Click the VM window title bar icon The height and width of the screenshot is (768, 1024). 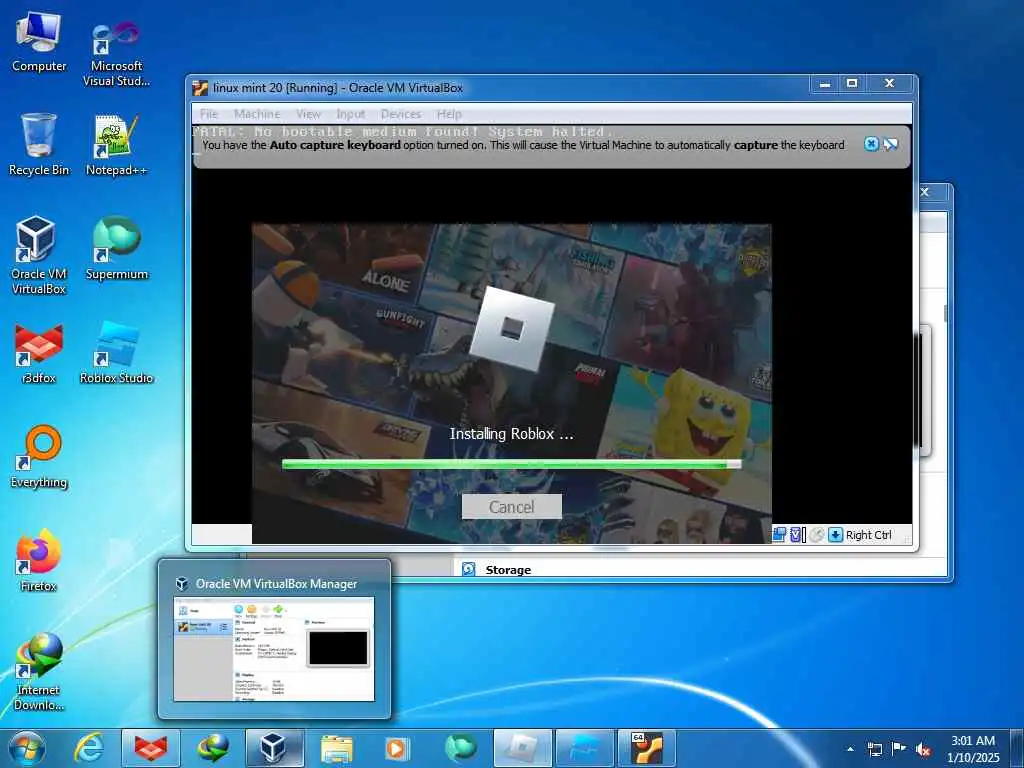(200, 88)
